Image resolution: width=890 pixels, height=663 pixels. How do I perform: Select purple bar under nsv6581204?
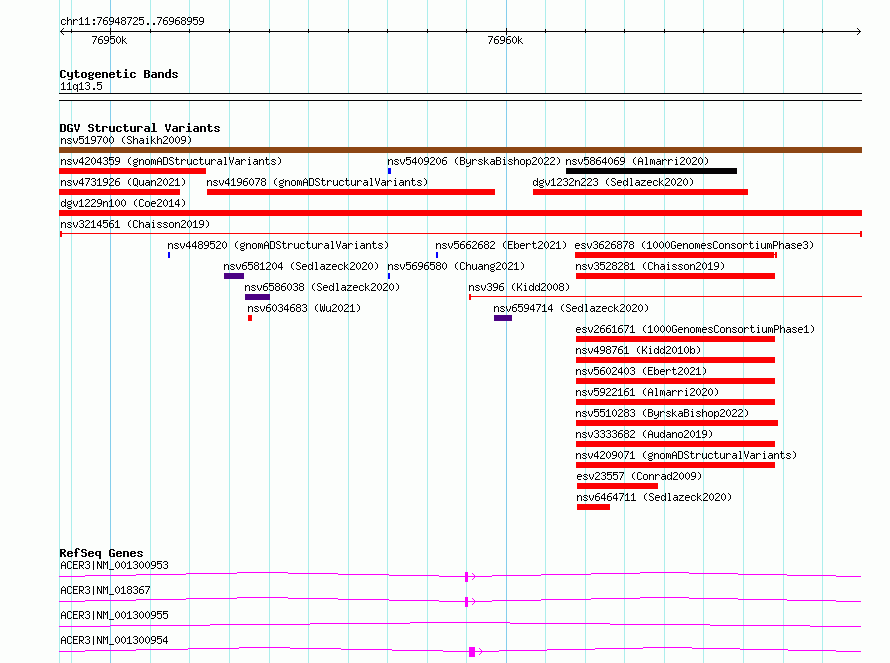coord(234,276)
